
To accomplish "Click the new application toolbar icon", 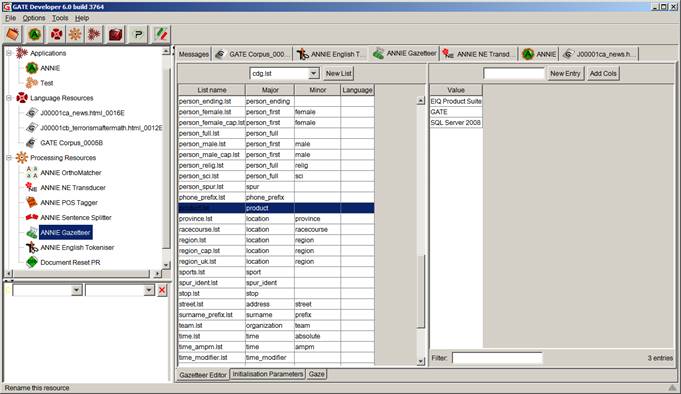I will 94,34.
